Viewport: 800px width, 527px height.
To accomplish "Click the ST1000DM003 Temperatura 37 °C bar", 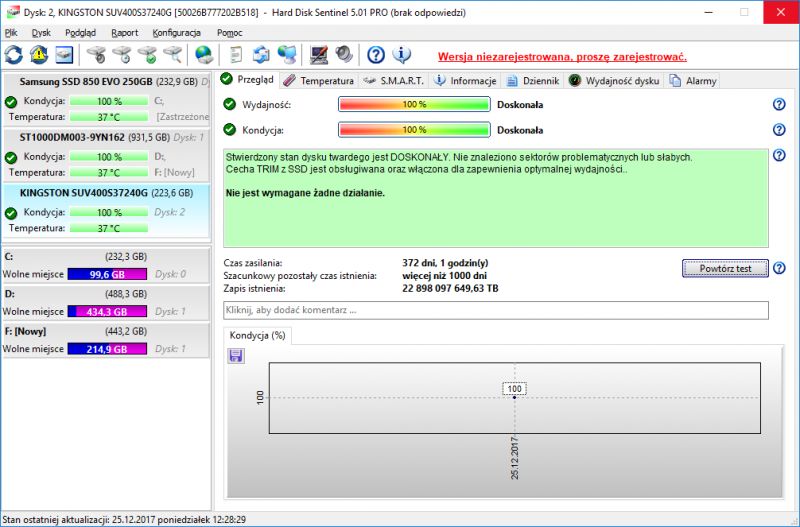I will coord(109,172).
